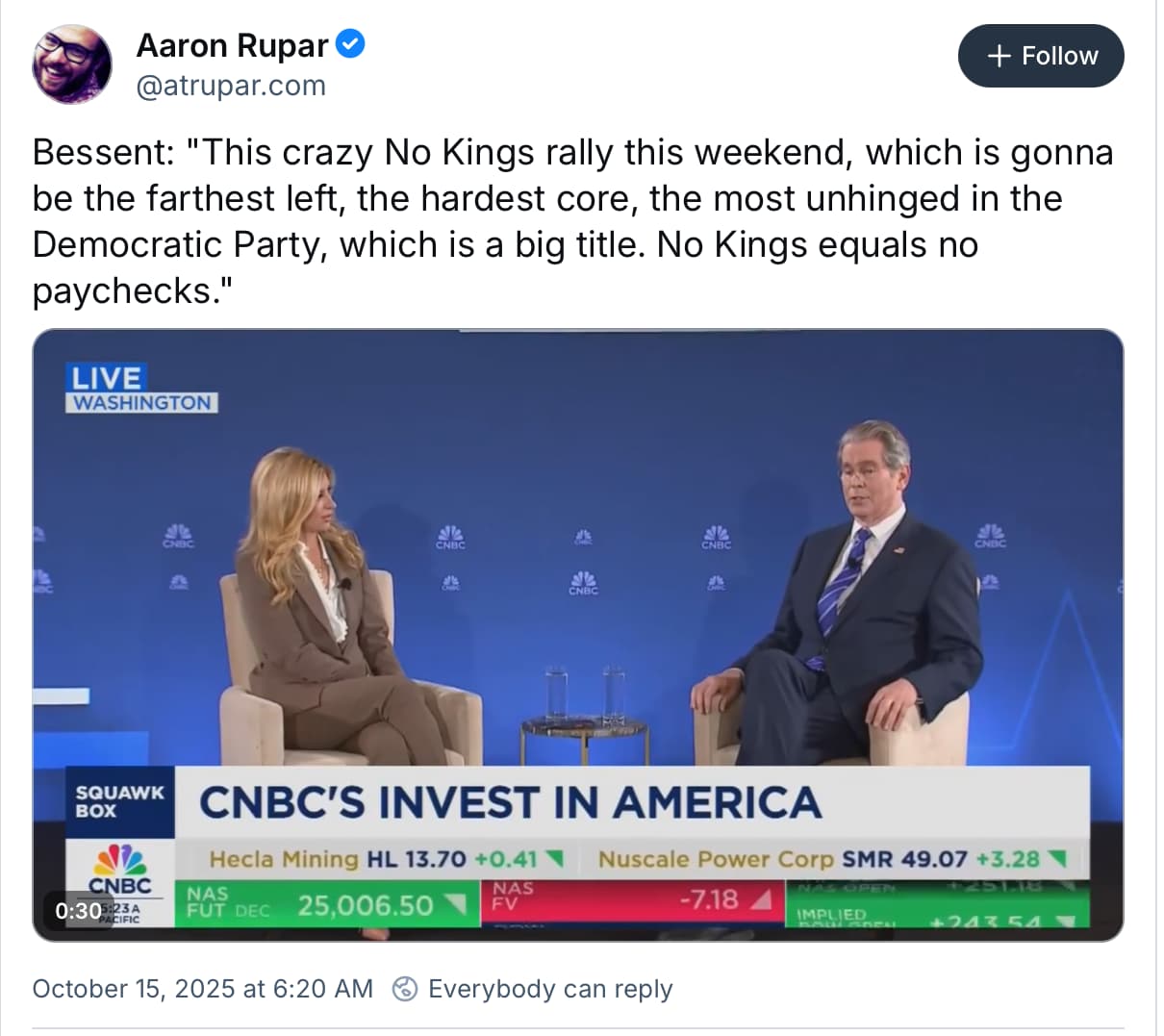This screenshot has width=1164, height=1036.
Task: Open the @atrupar.com handle link
Action: [x=231, y=86]
